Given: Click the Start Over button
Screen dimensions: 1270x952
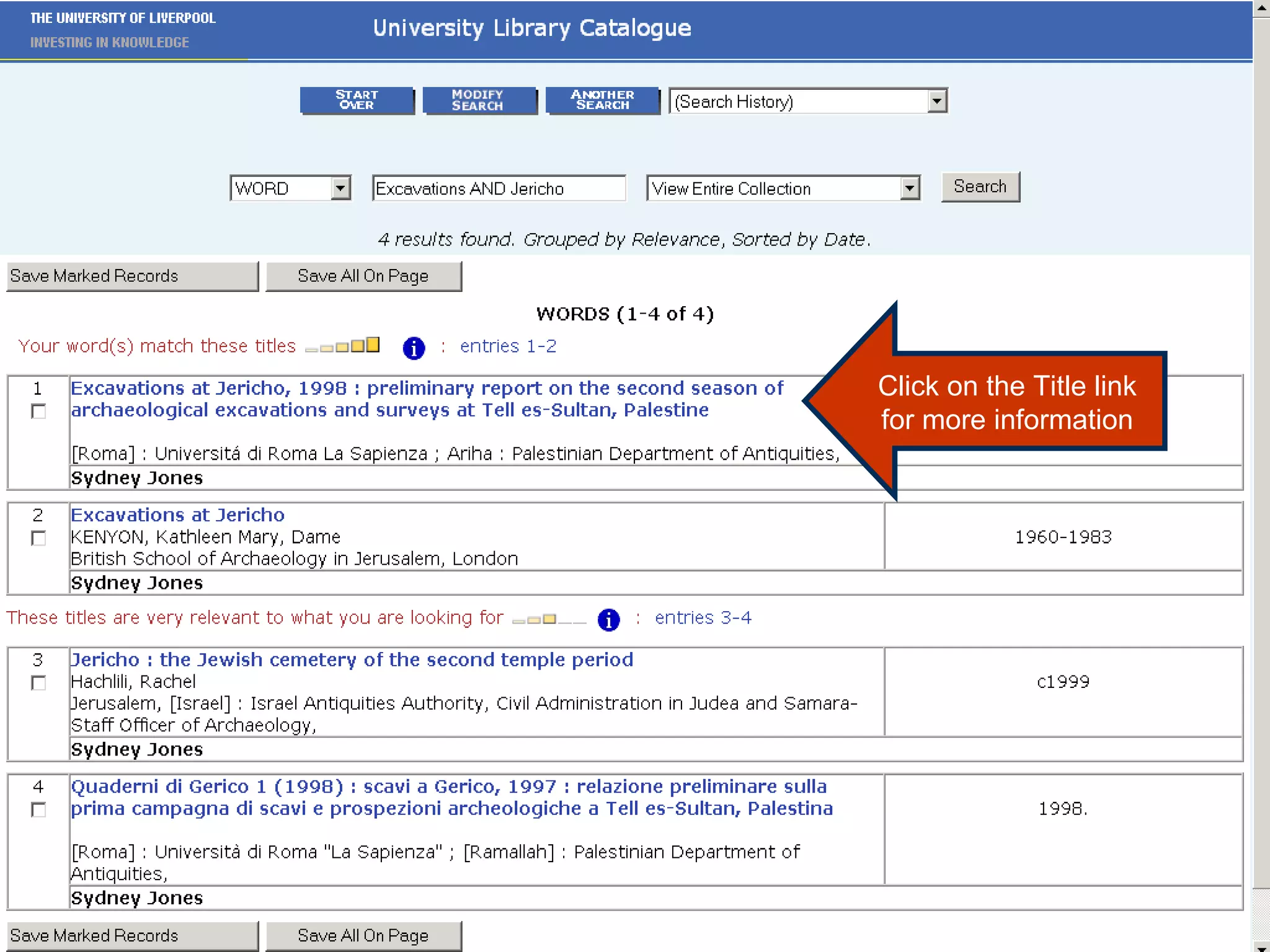Looking at the screenshot, I should click(x=357, y=100).
